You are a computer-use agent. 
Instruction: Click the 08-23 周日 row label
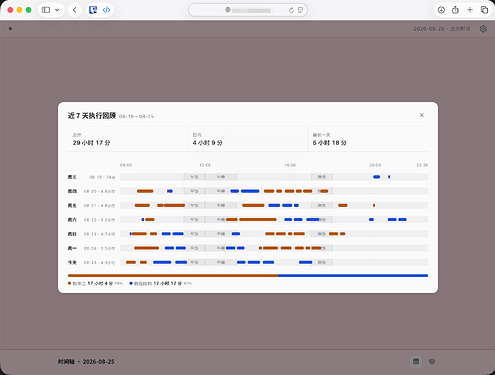pos(91,234)
